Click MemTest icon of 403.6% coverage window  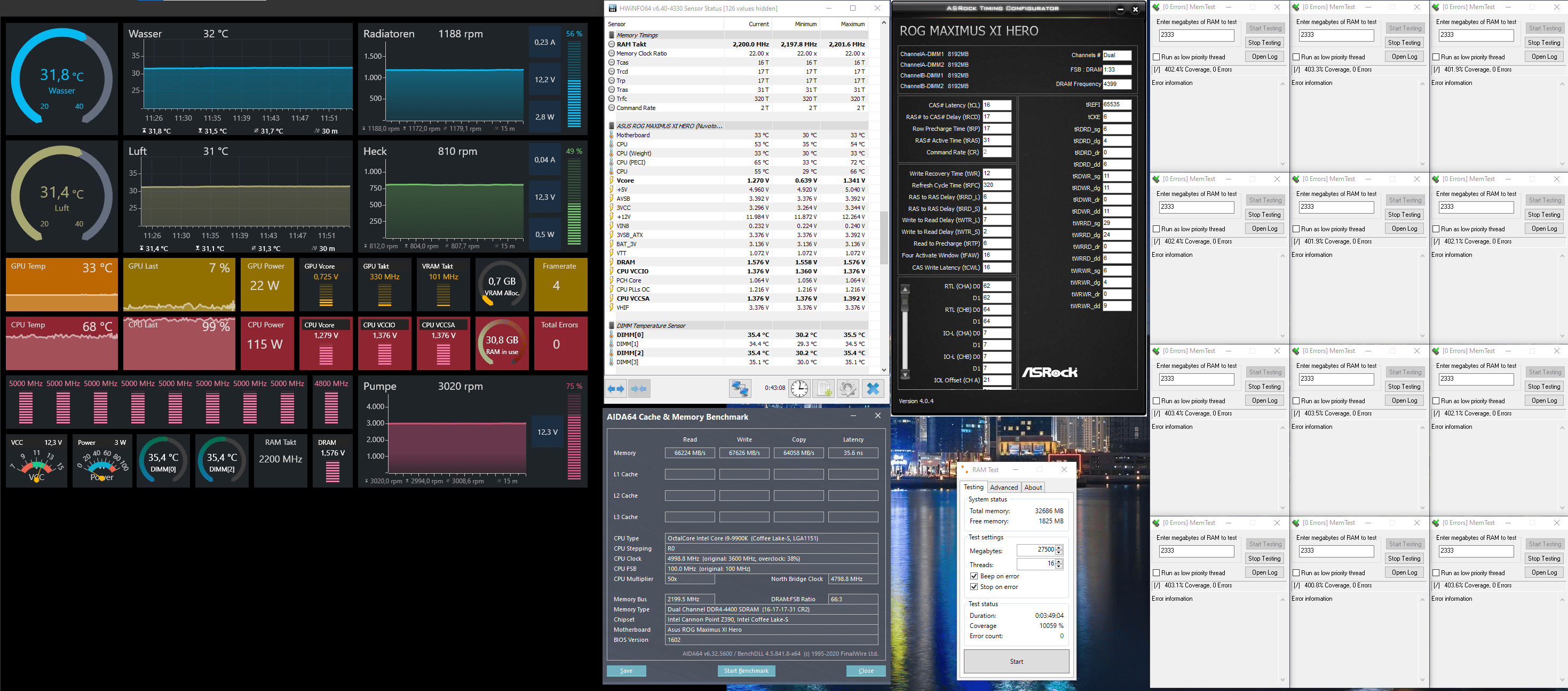[1436, 523]
